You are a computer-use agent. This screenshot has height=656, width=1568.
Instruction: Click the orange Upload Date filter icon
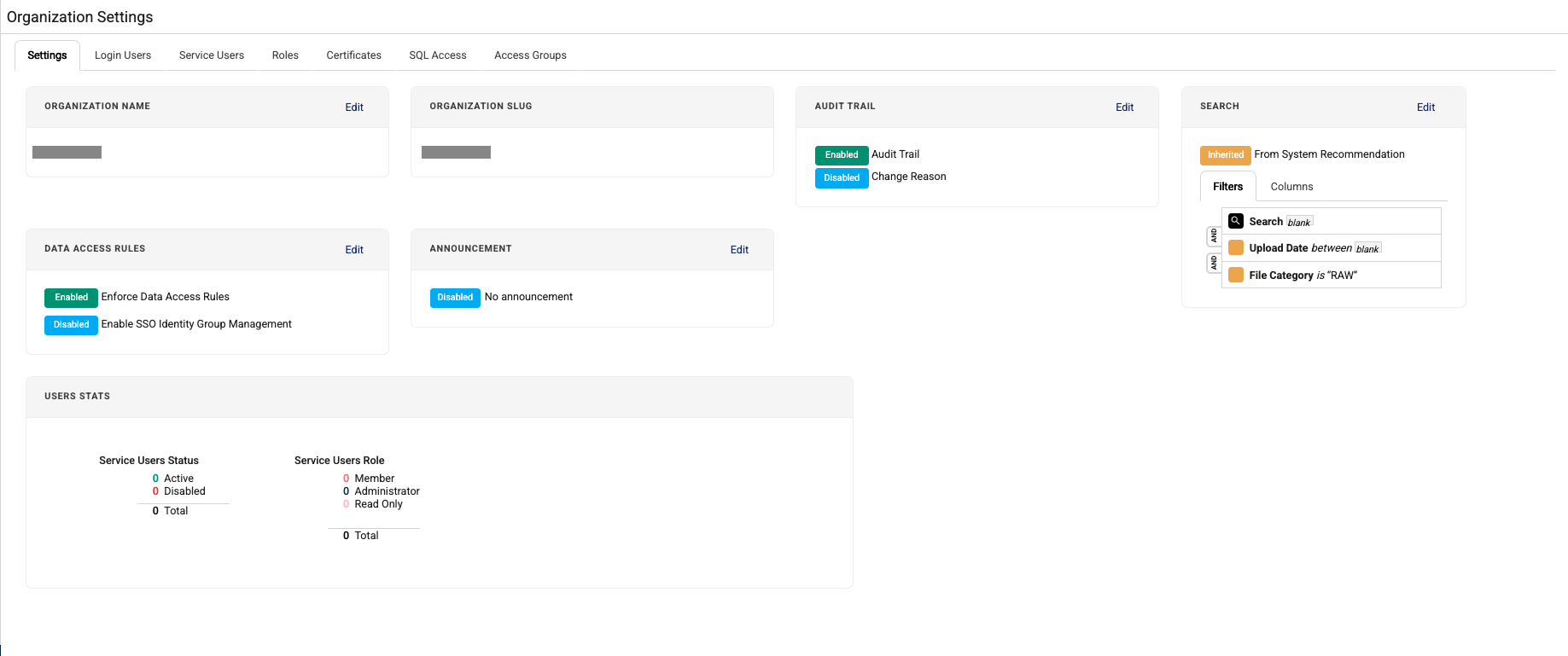(x=1235, y=247)
